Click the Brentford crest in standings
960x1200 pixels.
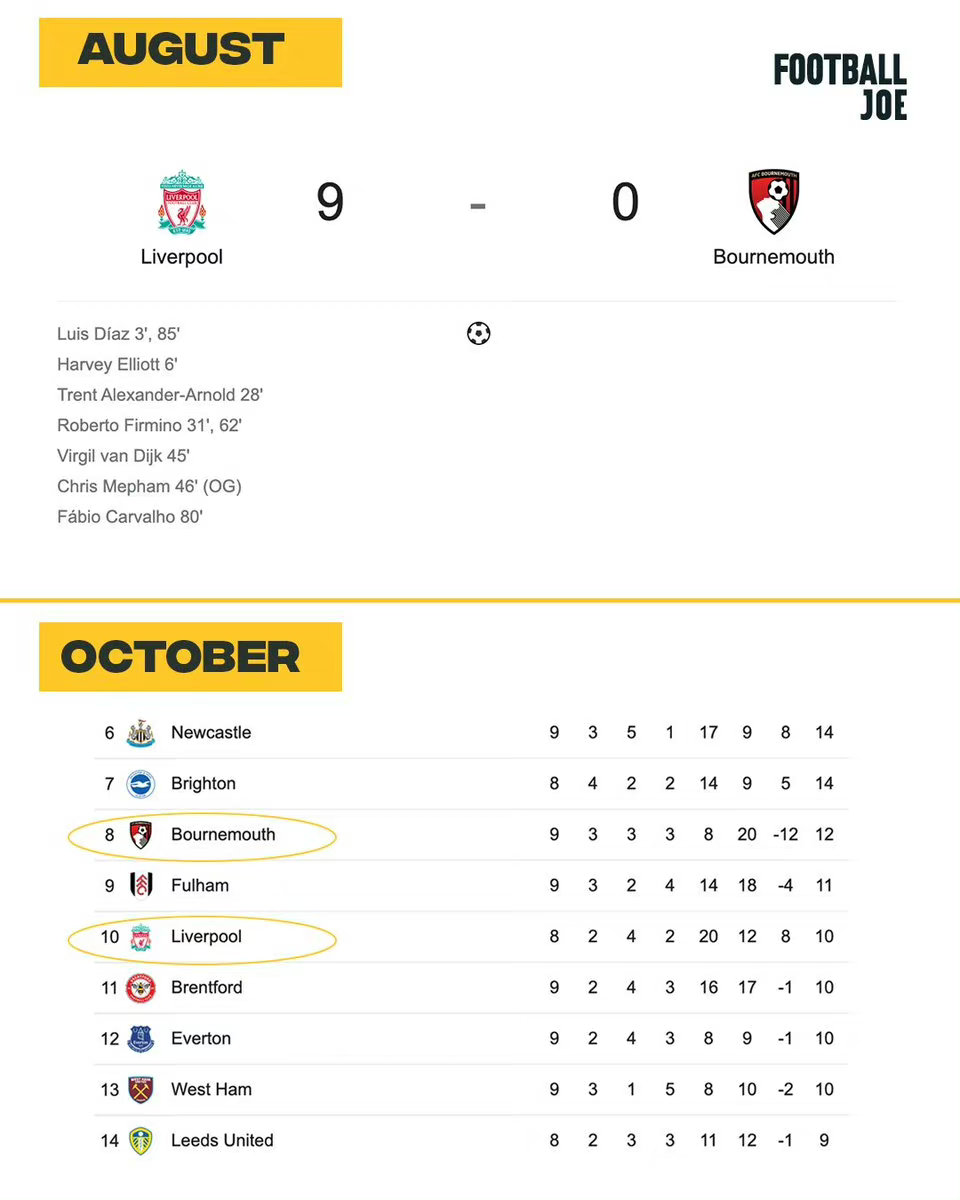coord(141,988)
